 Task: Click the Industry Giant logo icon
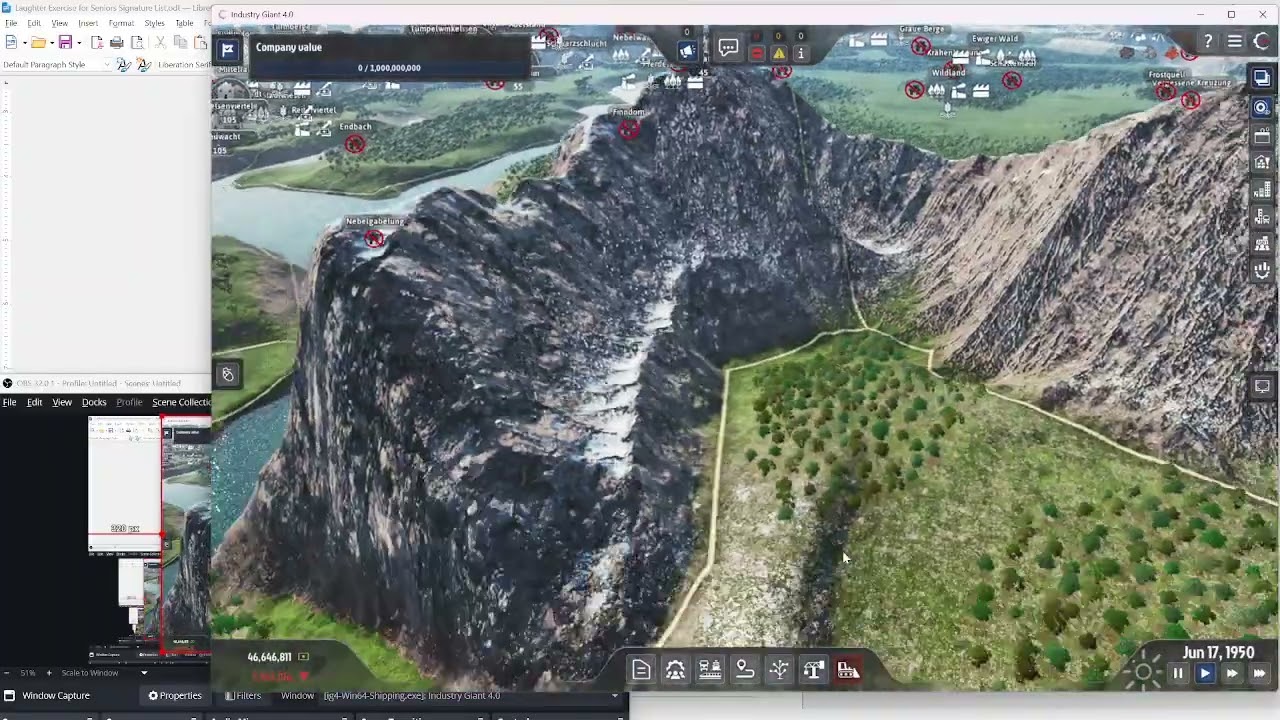click(1262, 41)
